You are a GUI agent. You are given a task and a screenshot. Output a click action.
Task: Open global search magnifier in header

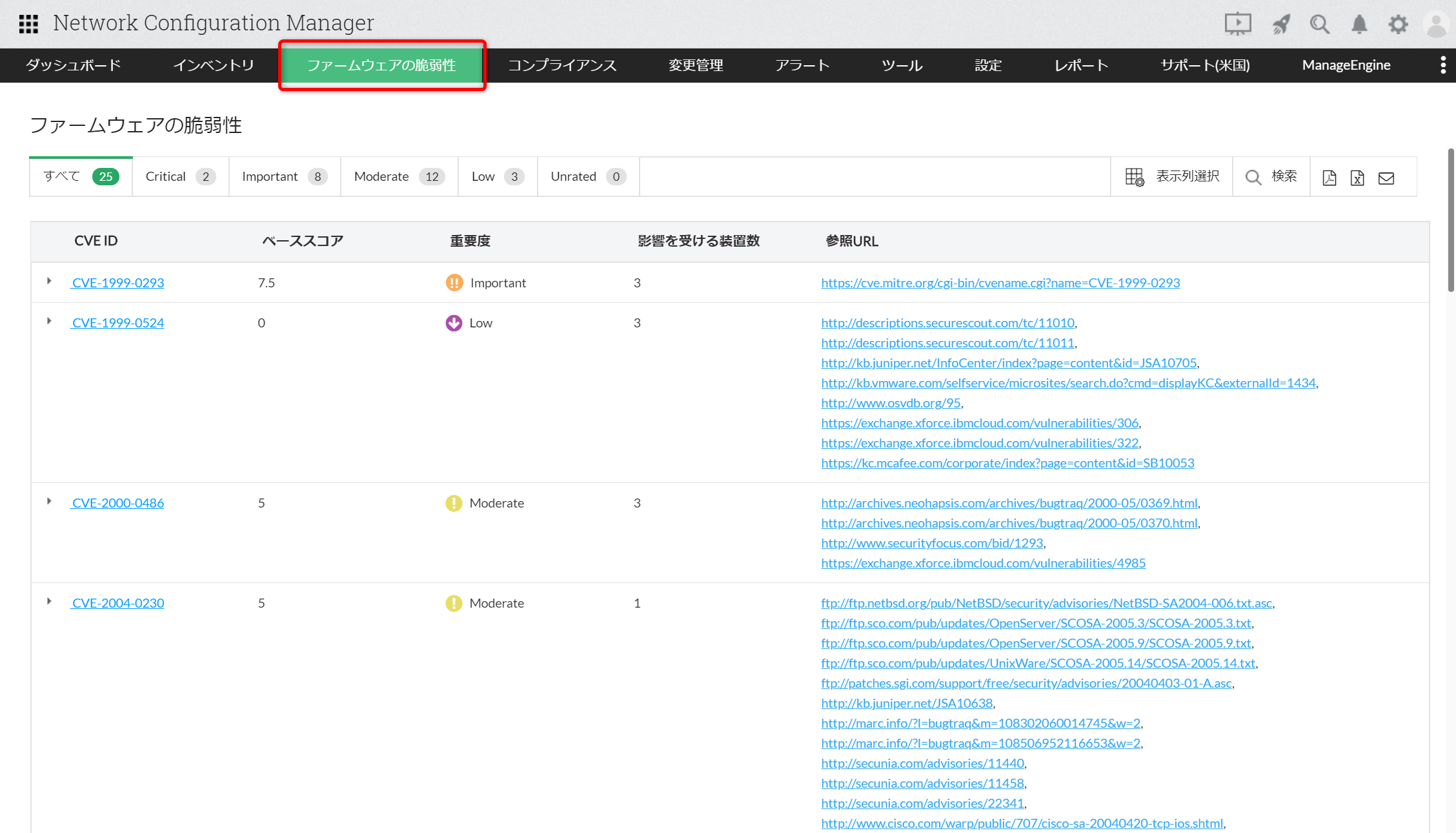tap(1319, 24)
